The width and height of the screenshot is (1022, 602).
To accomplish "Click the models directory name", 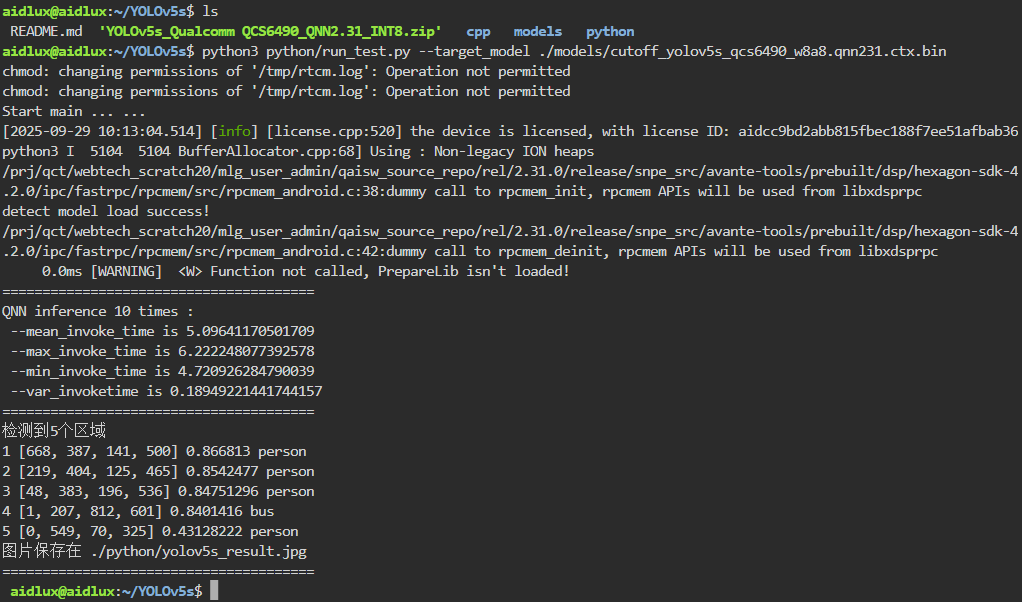I will 537,31.
